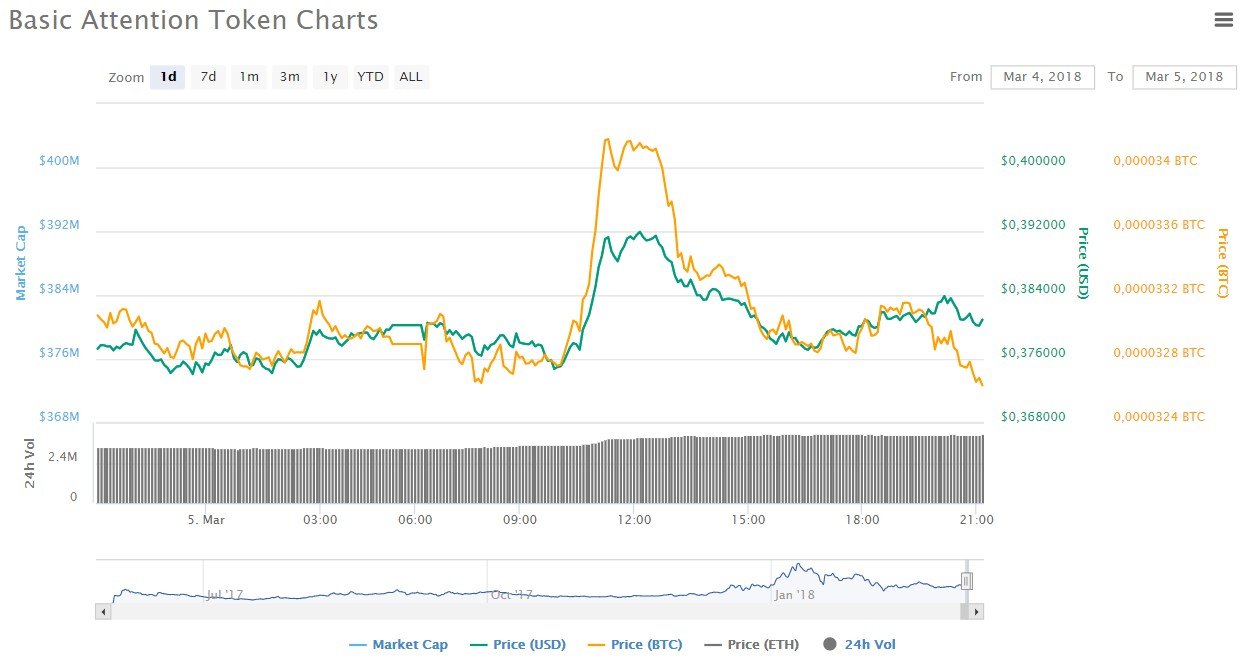Select the 7d zoom range
The width and height of the screenshot is (1247, 662).
pyautogui.click(x=208, y=77)
